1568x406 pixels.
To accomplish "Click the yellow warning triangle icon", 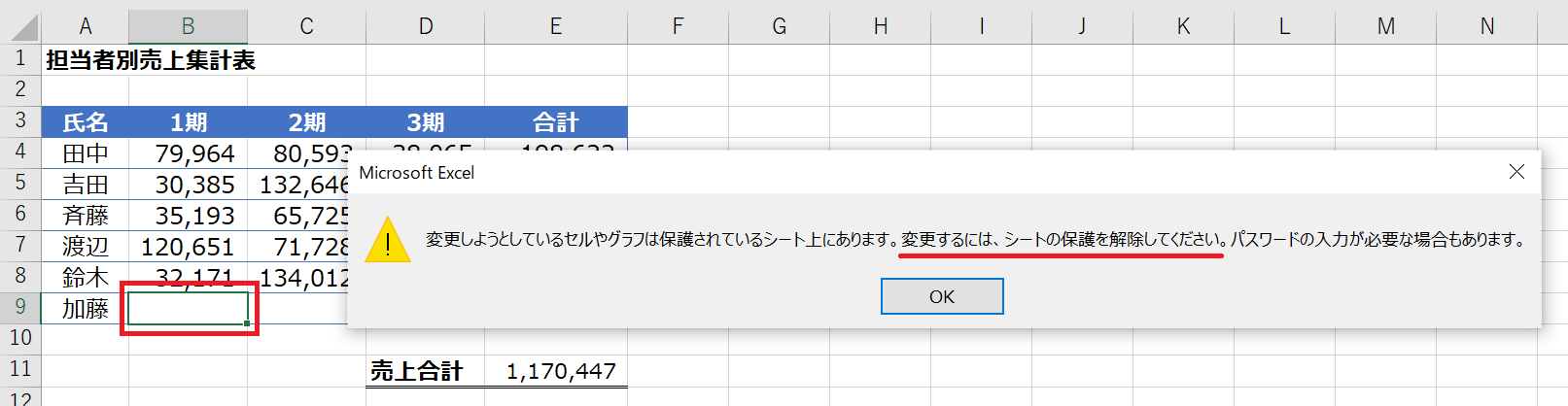I will pyautogui.click(x=387, y=240).
